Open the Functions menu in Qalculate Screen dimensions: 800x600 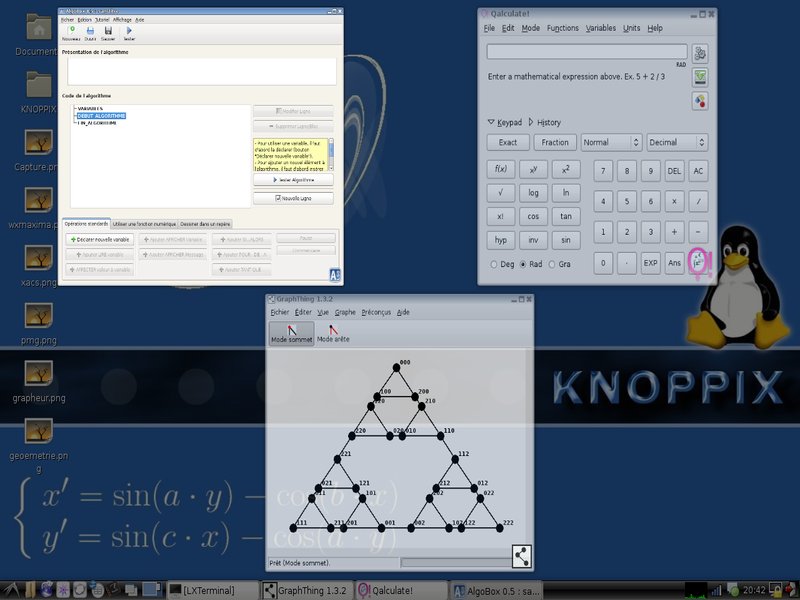click(562, 28)
